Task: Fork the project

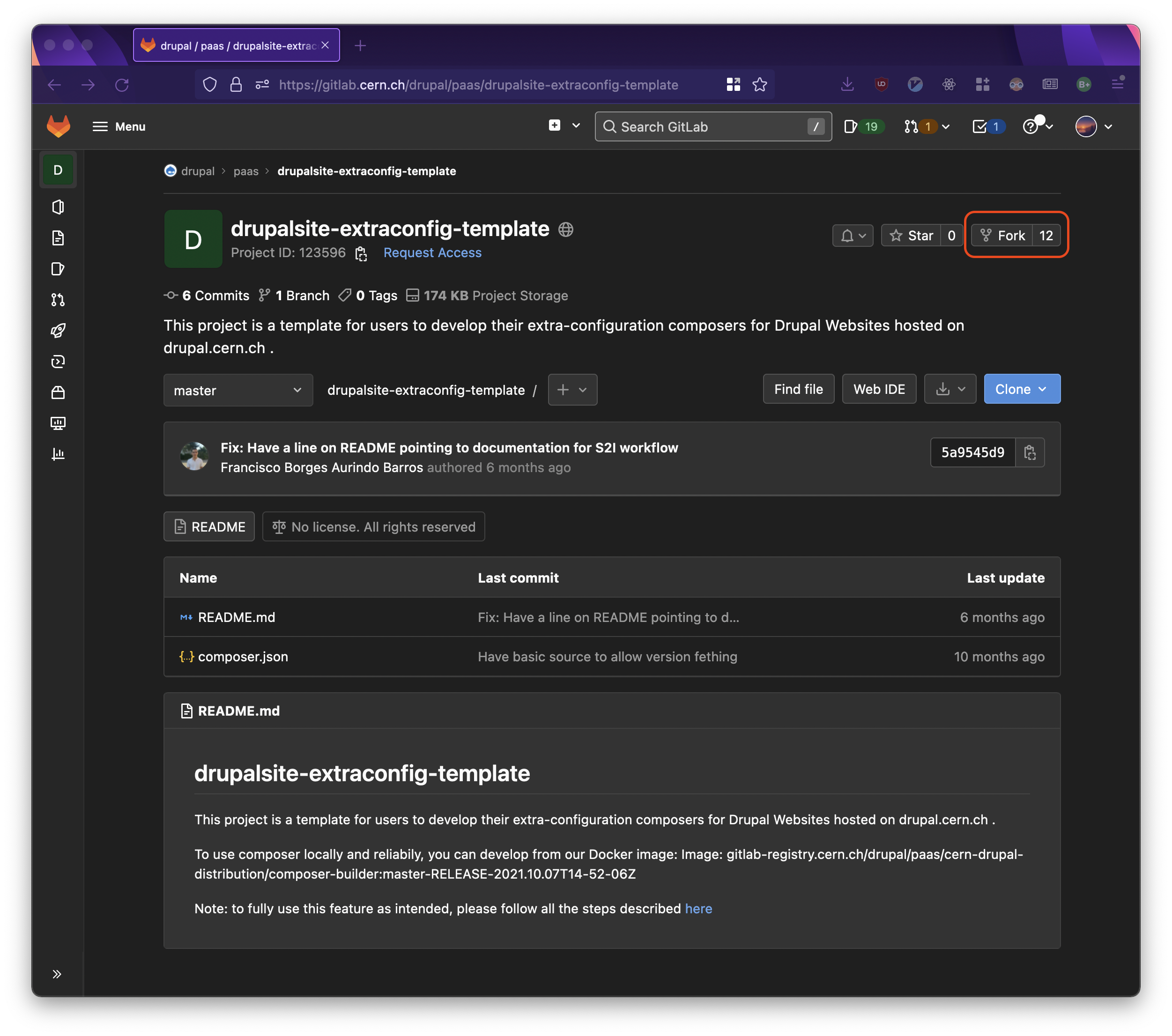Action: point(1002,236)
